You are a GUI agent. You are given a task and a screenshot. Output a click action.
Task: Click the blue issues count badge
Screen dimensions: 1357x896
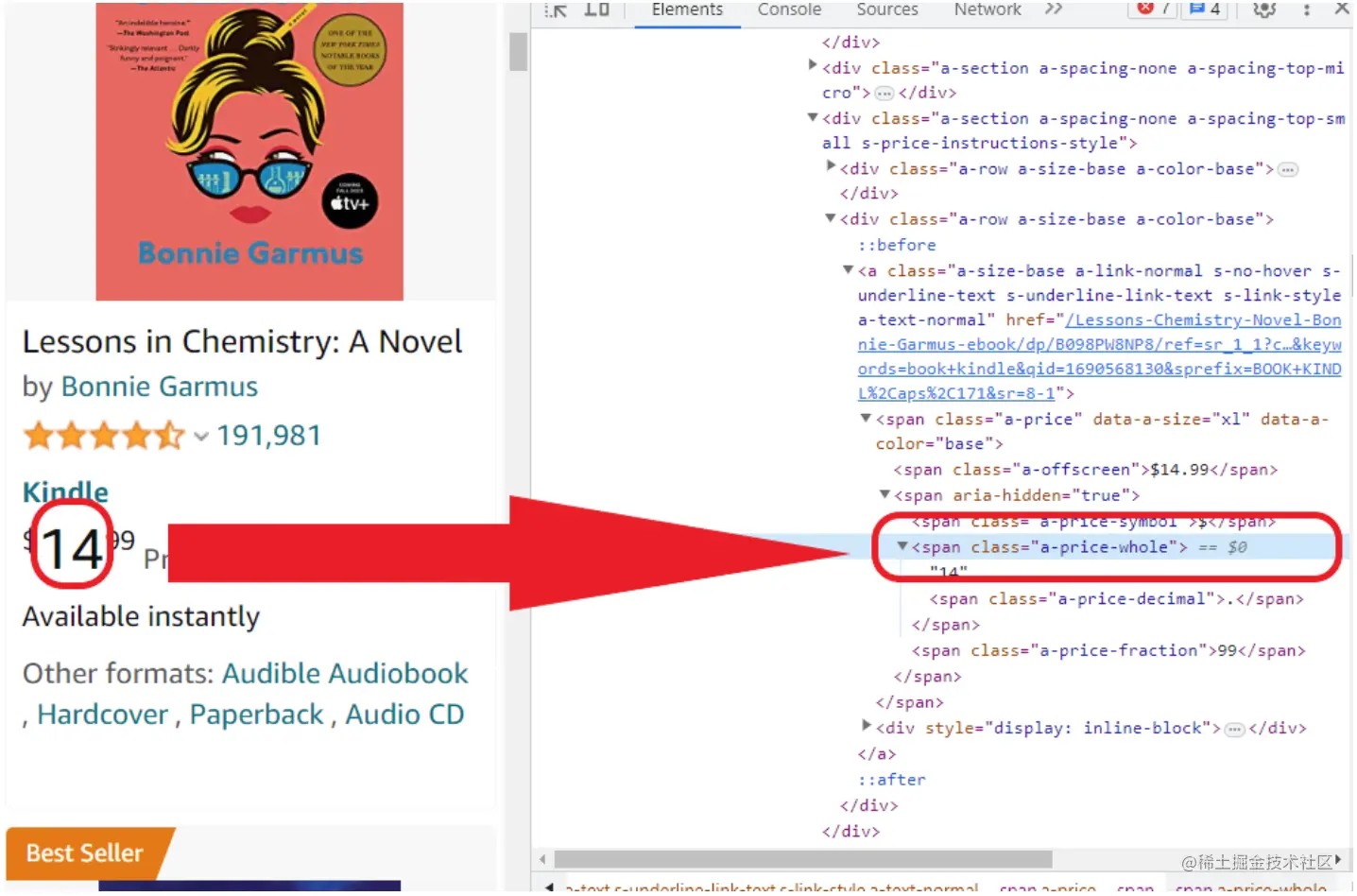[1205, 9]
